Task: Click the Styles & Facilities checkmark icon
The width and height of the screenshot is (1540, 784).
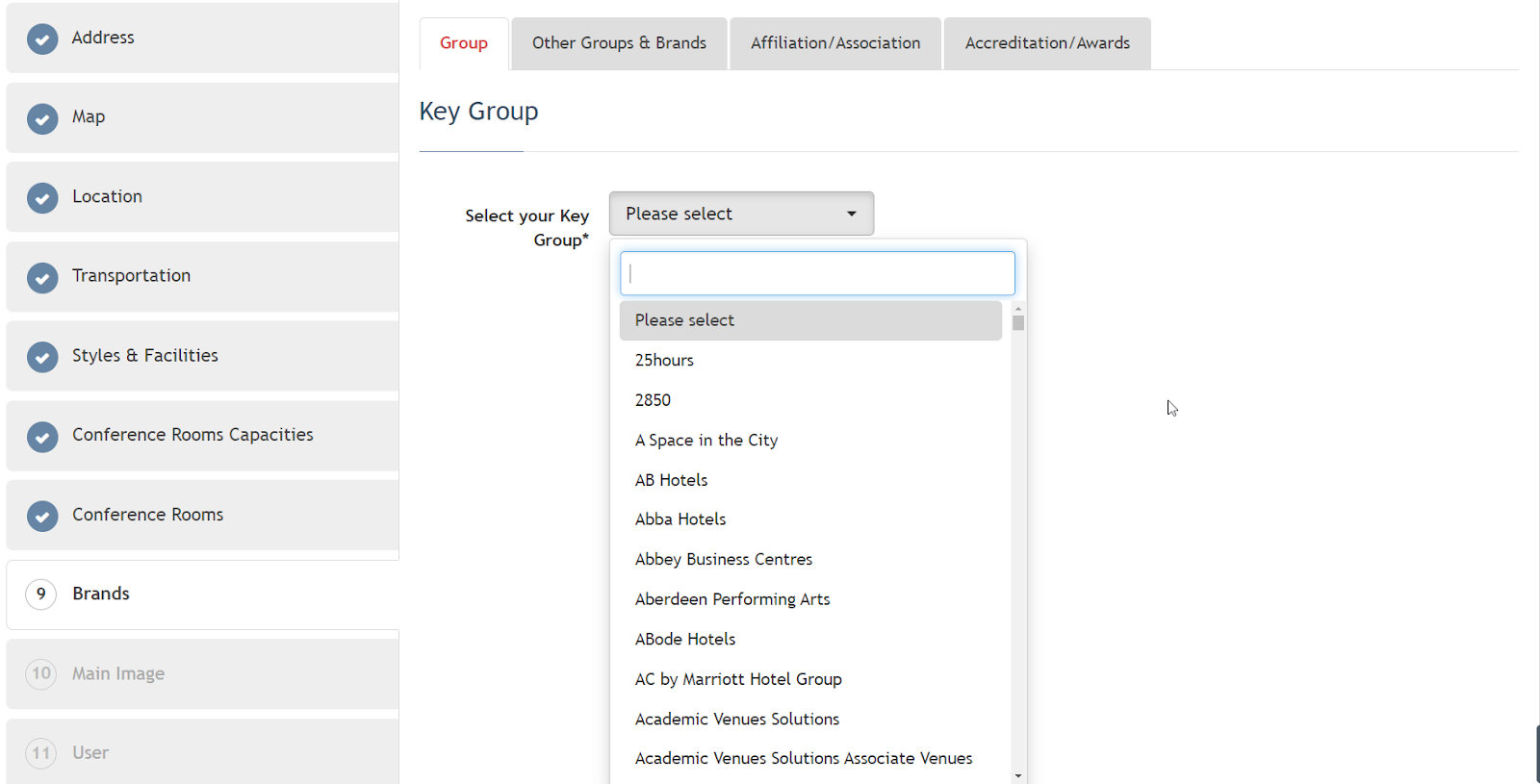Action: coord(41,357)
